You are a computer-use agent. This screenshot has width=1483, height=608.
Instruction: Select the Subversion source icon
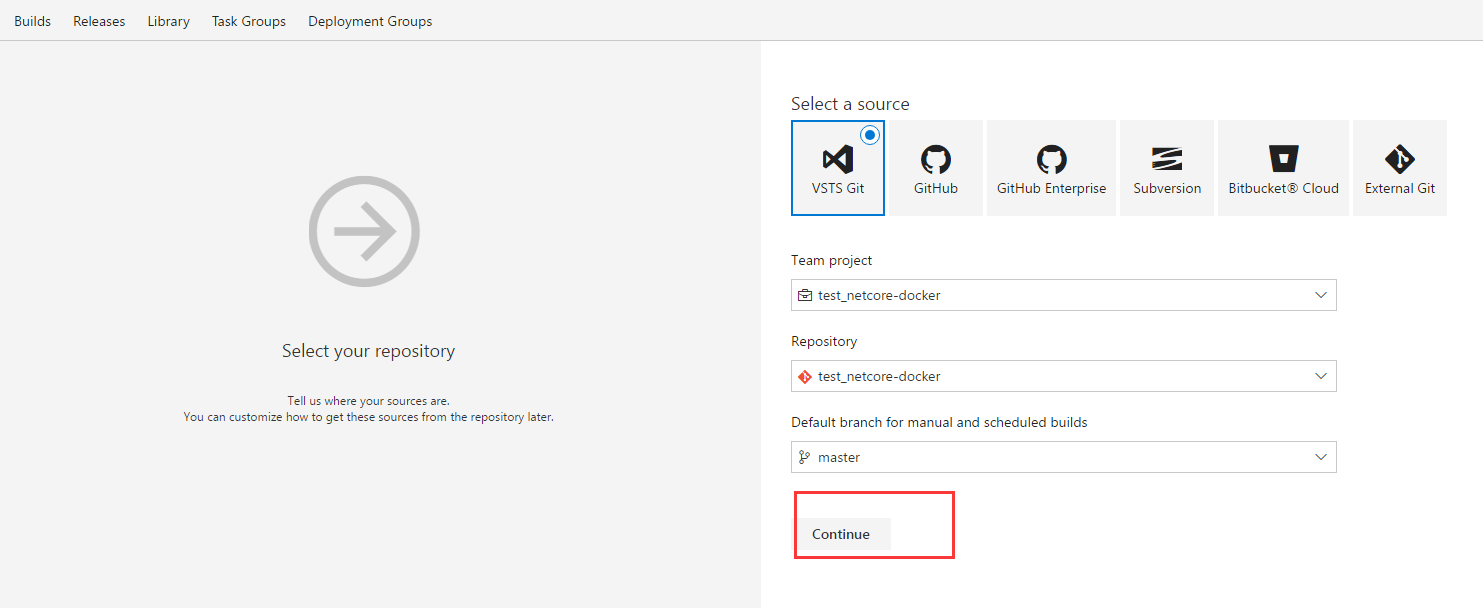(1167, 159)
